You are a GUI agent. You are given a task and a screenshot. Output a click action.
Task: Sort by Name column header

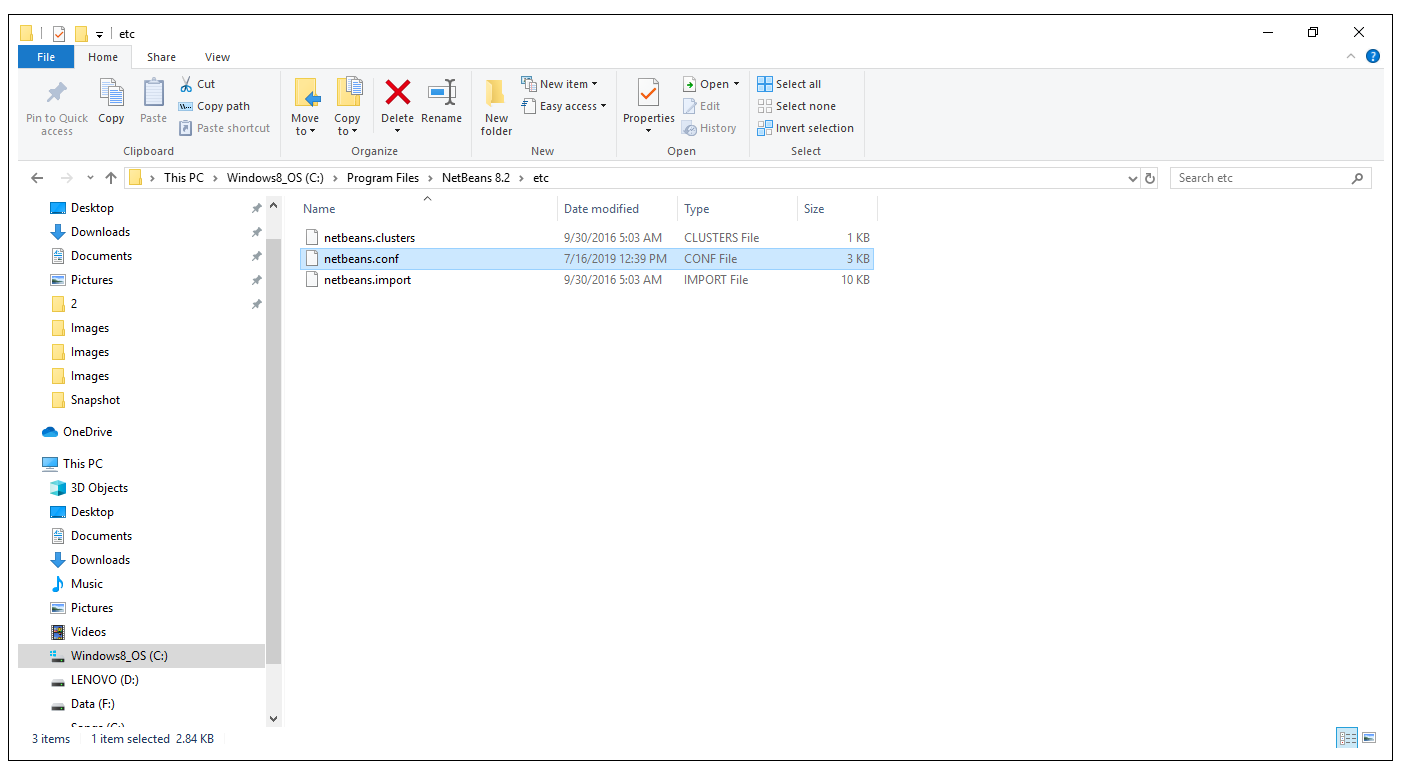428,209
